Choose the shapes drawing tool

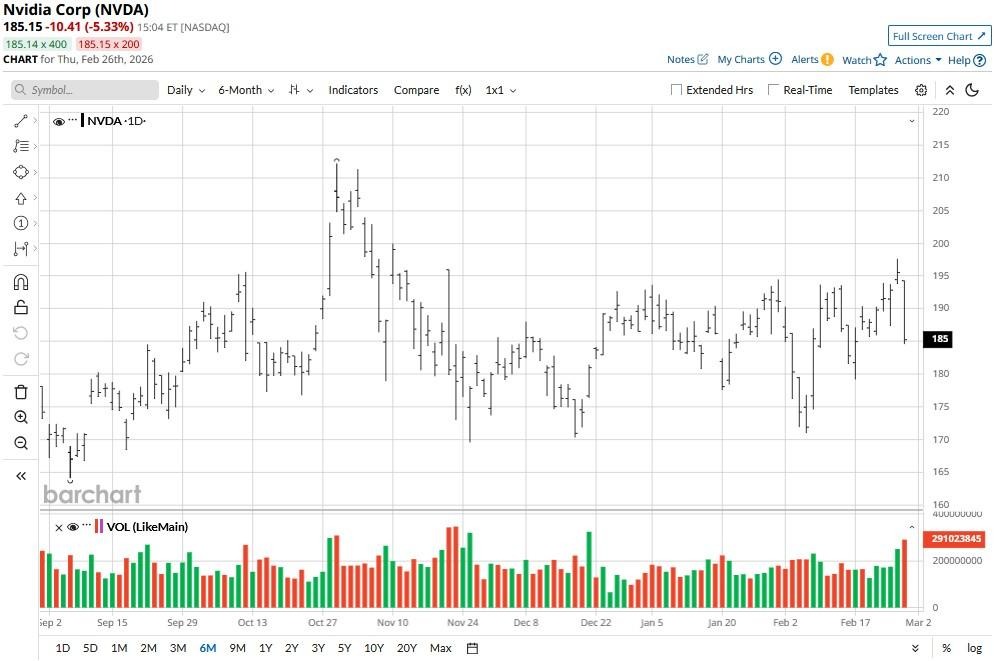point(21,172)
